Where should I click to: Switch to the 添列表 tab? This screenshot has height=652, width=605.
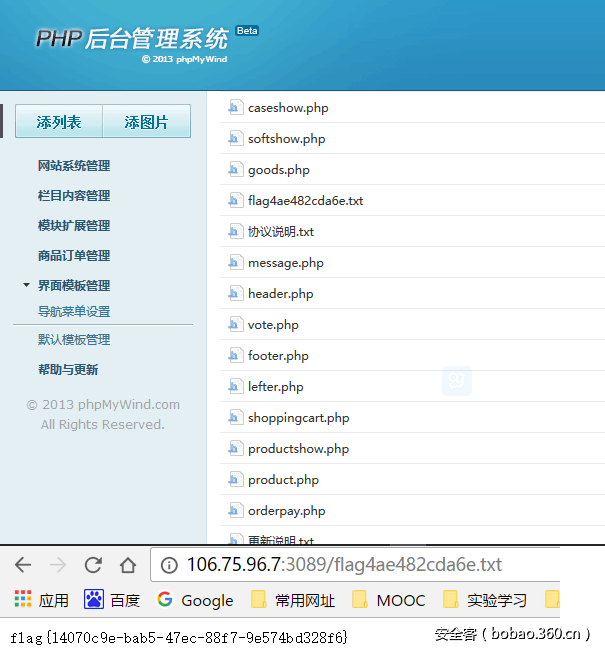click(x=59, y=122)
